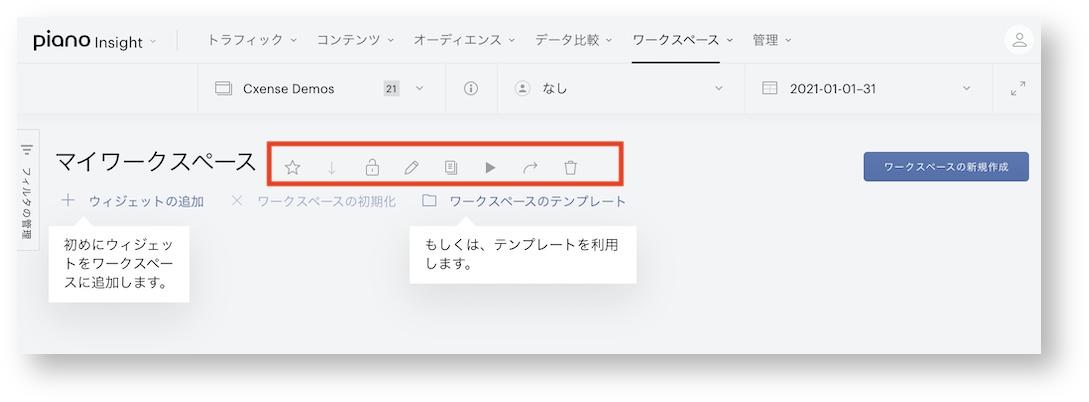Open the ワークスペース menu

(682, 40)
